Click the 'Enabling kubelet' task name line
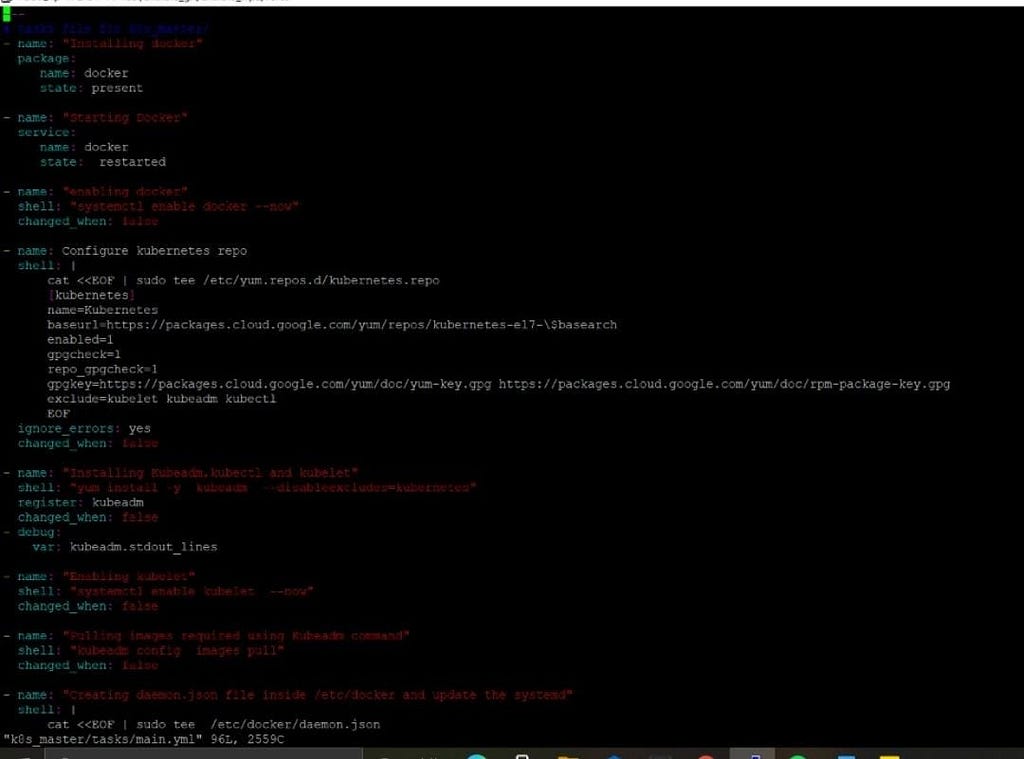 (99, 577)
